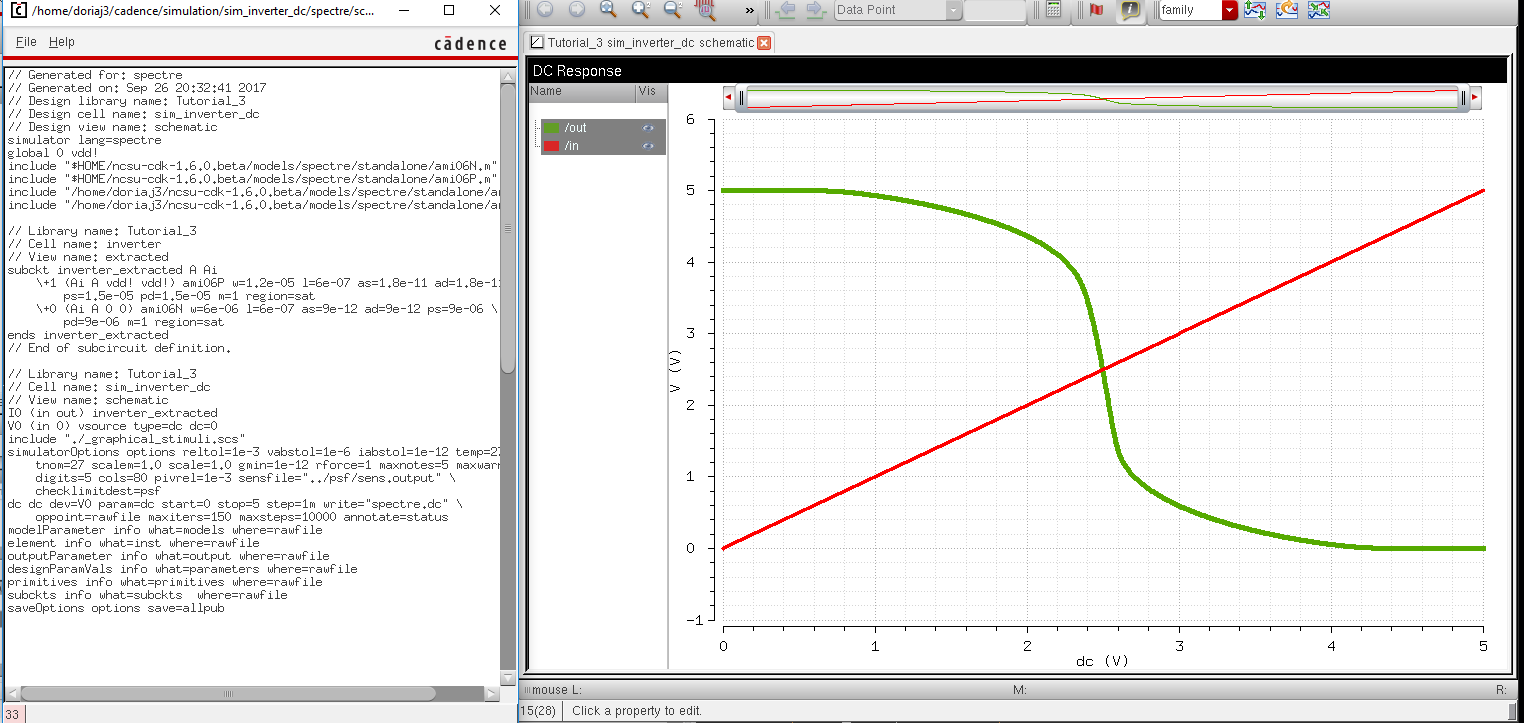Open the Help menu
This screenshot has height=723, width=1524.
pos(62,42)
